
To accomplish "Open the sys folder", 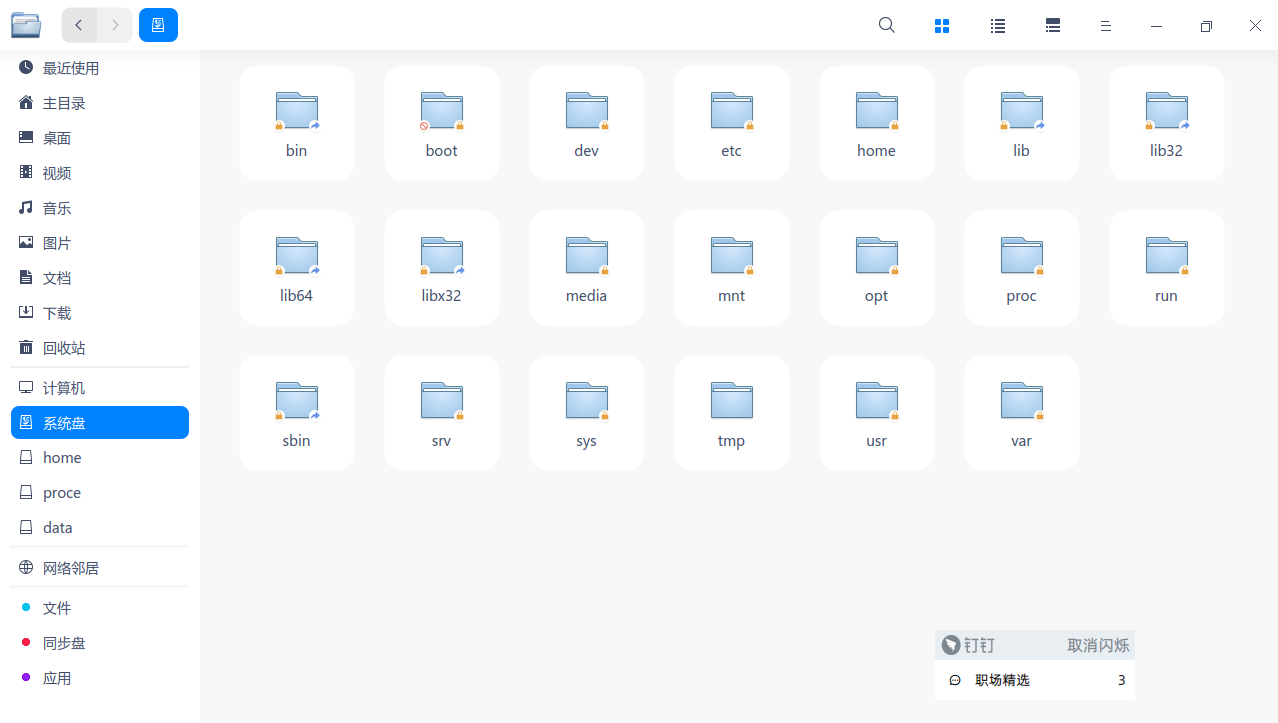I will coord(587,413).
